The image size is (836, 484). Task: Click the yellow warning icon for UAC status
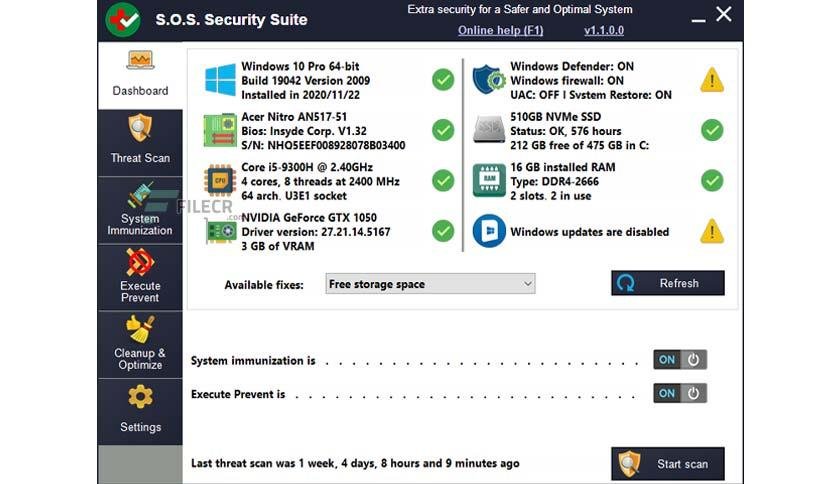pos(712,80)
